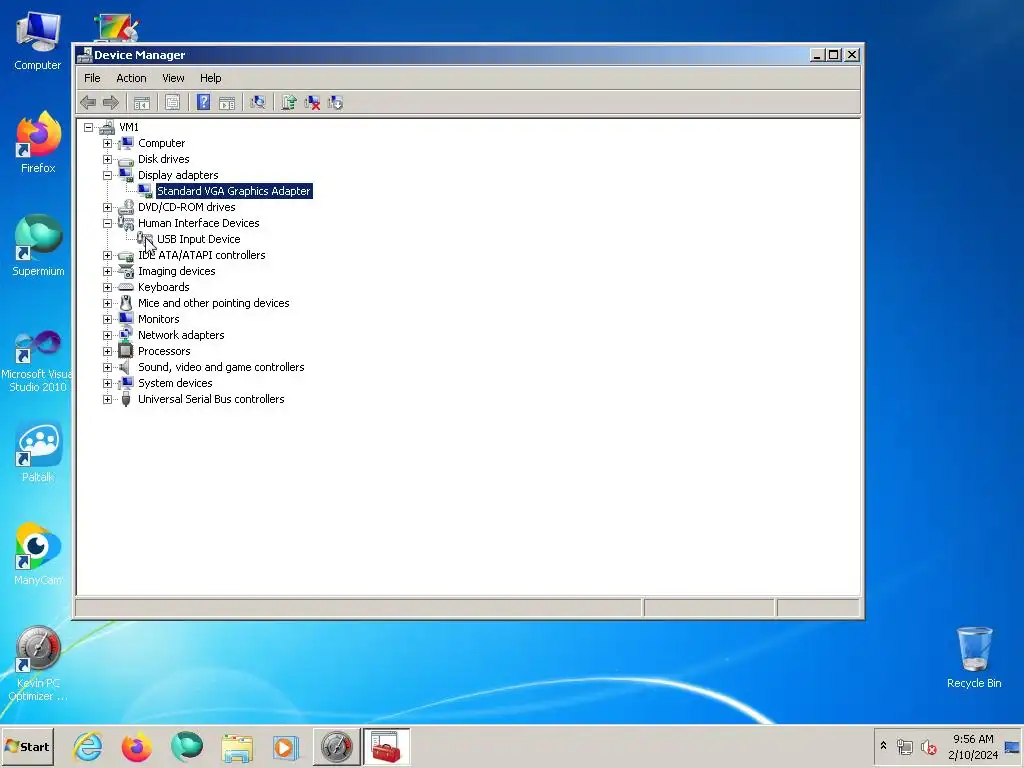Open the Action menu
This screenshot has height=768, width=1024.
tap(131, 78)
